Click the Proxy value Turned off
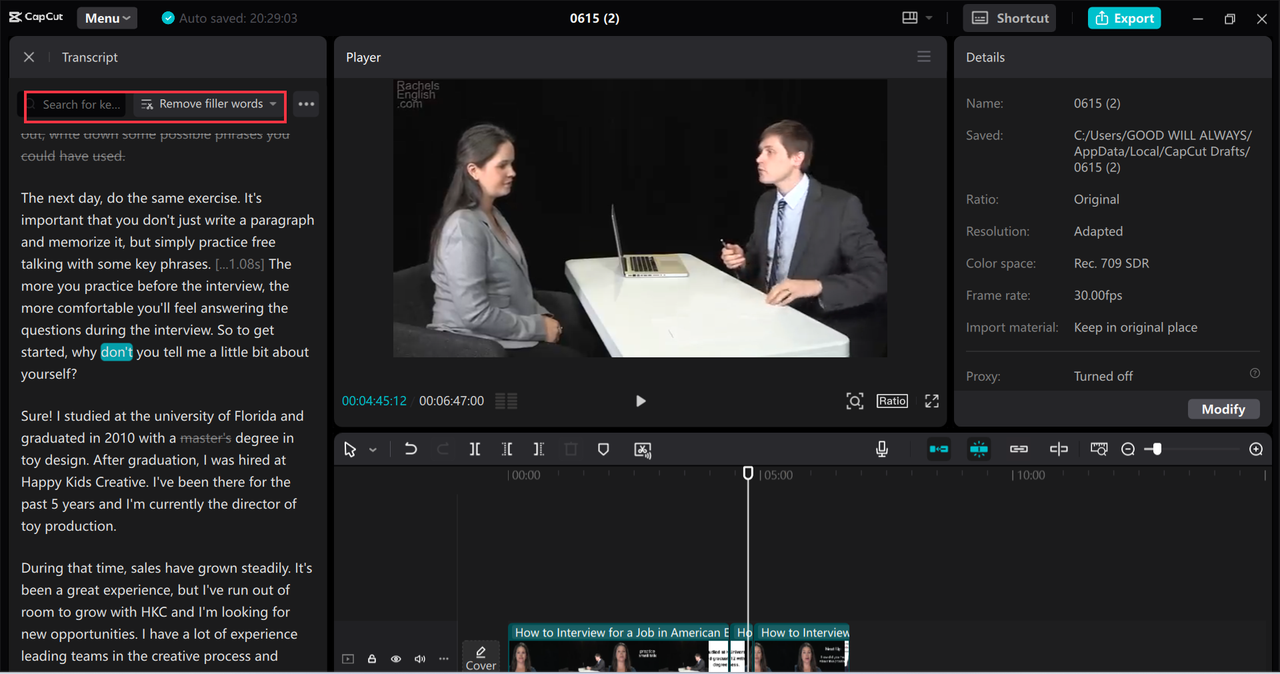 click(x=1103, y=376)
